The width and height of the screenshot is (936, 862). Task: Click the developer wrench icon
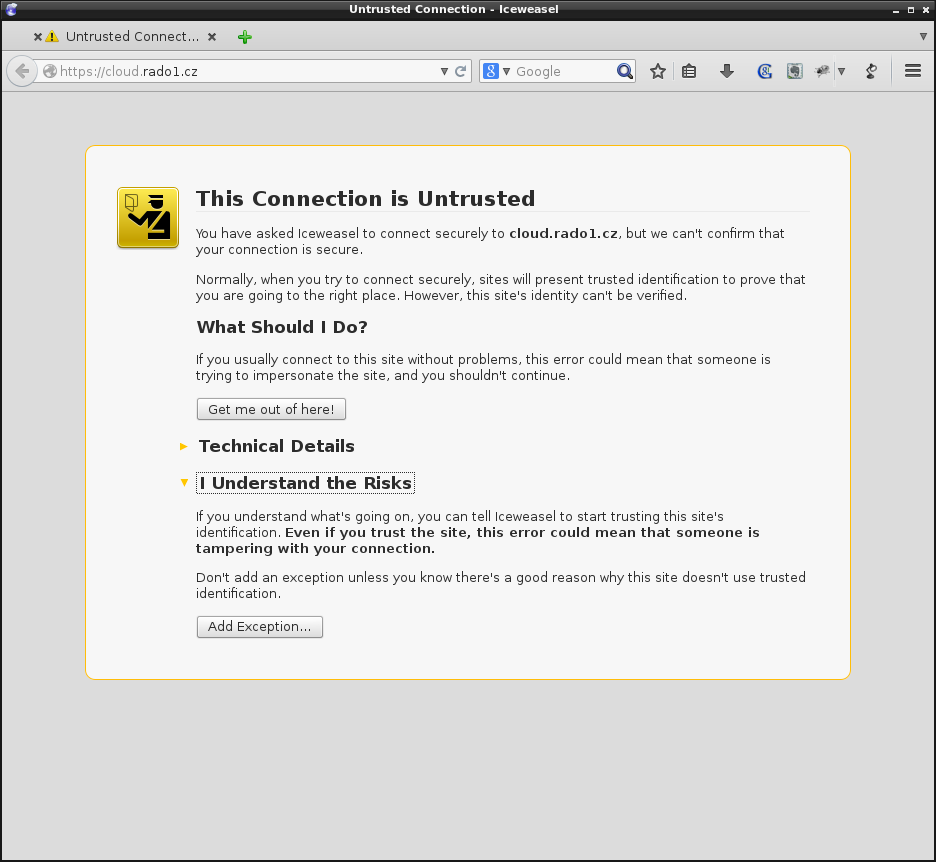tap(872, 71)
